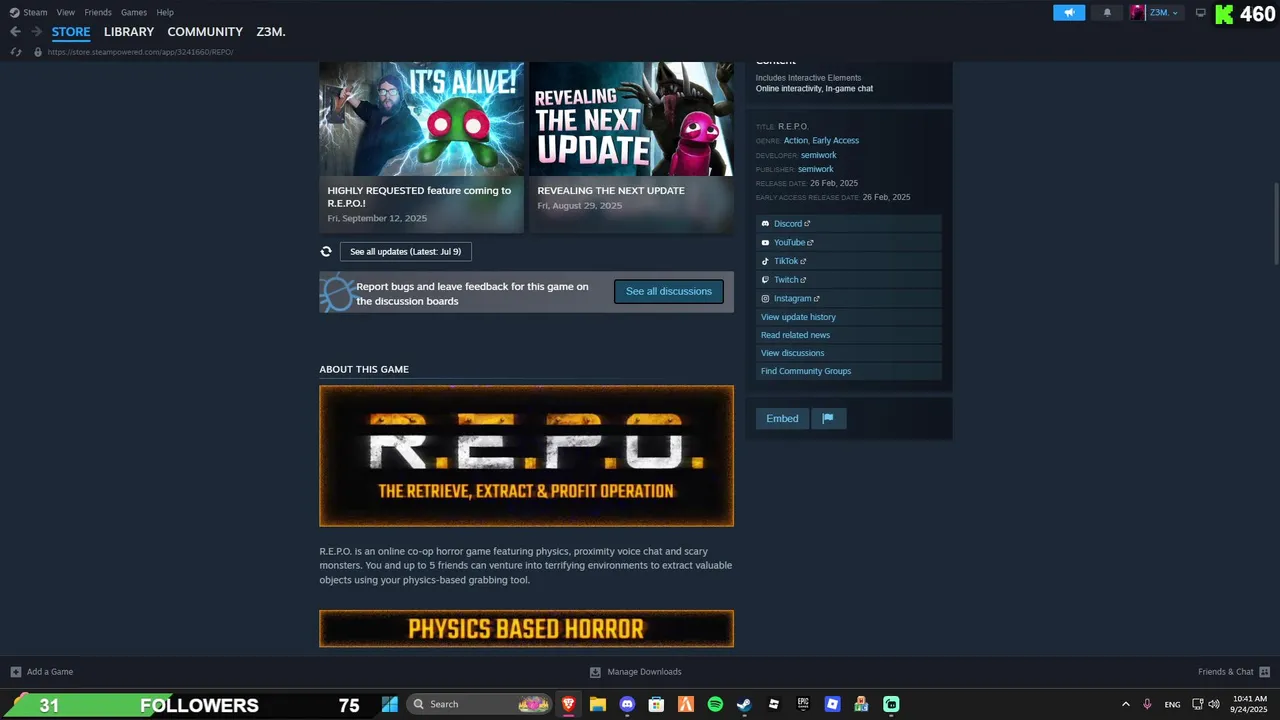Switch to the STORE tab
Image resolution: width=1280 pixels, height=720 pixels.
[x=71, y=32]
